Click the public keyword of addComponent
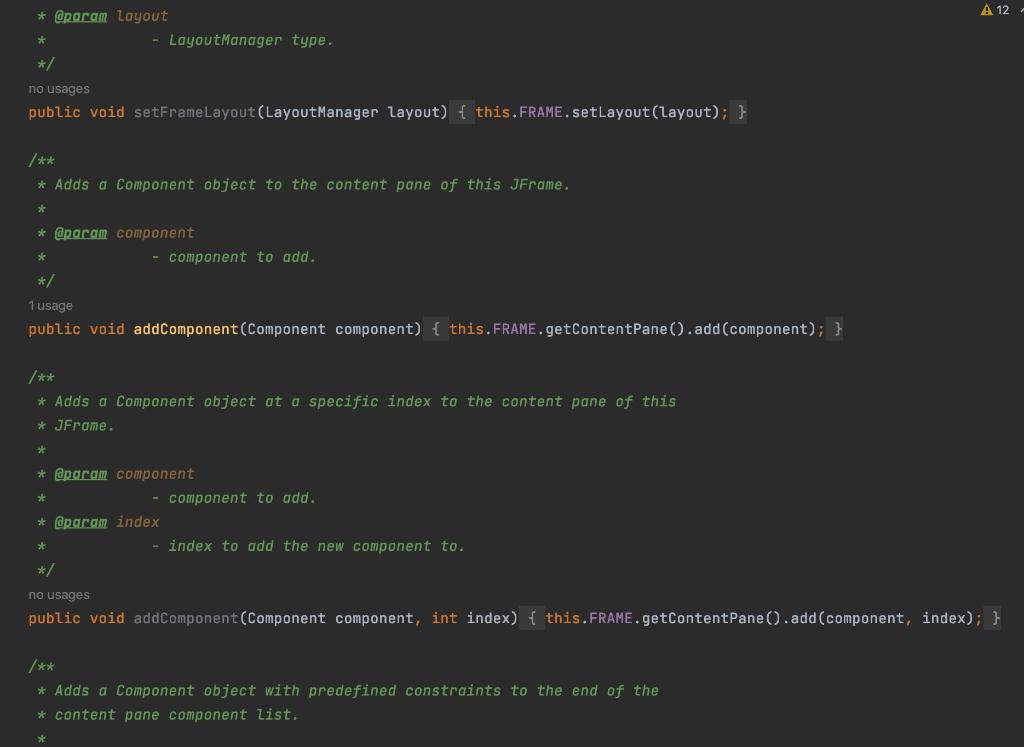This screenshot has width=1024, height=747. coord(54,328)
